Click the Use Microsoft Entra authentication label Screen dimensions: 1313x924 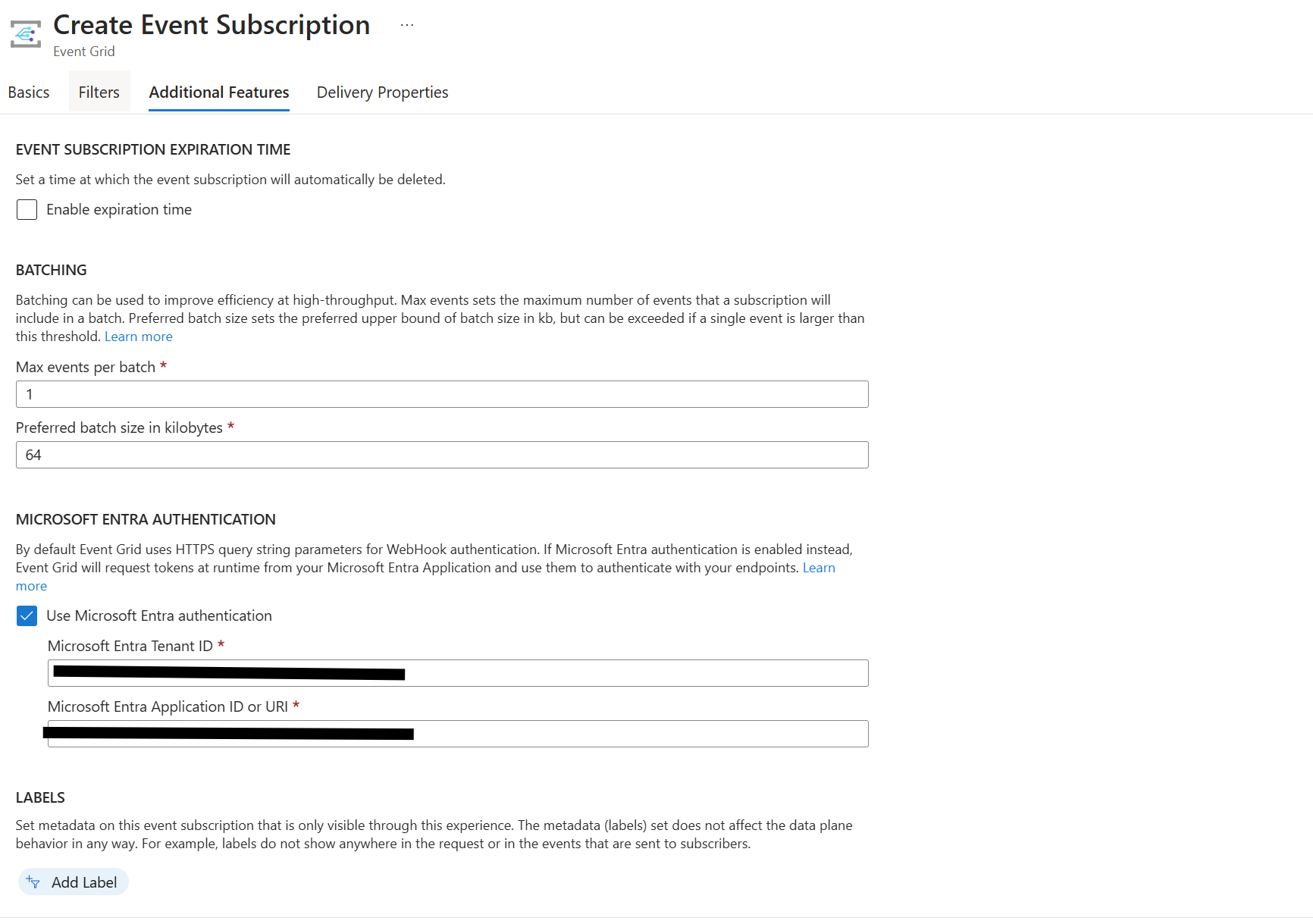(159, 615)
